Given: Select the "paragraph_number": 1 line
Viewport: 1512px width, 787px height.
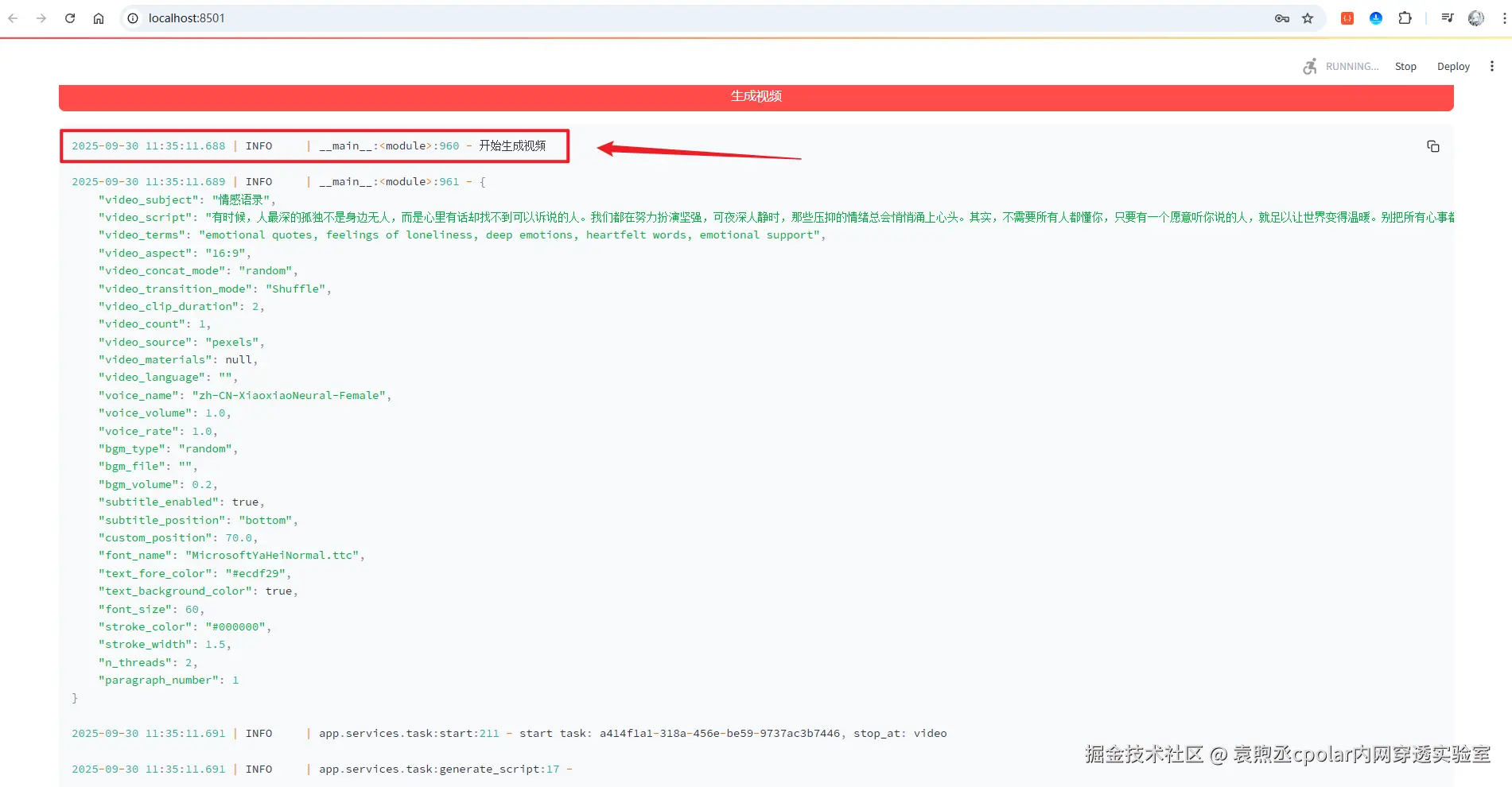Looking at the screenshot, I should pos(169,680).
